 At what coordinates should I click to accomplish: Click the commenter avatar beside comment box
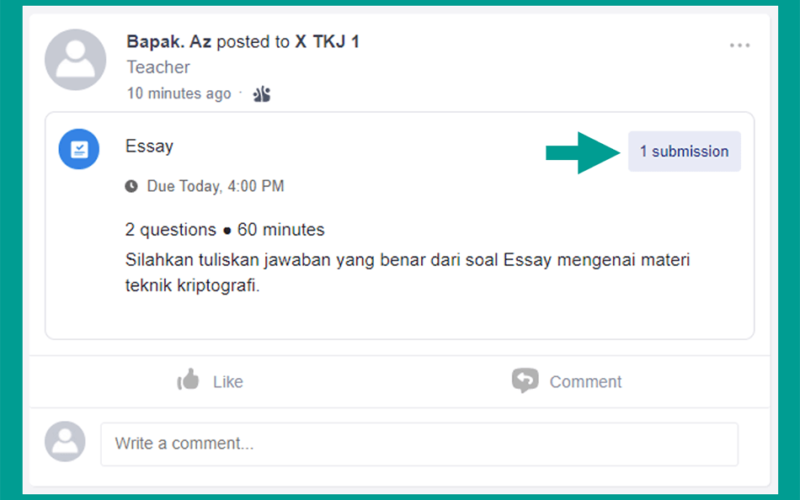65,441
